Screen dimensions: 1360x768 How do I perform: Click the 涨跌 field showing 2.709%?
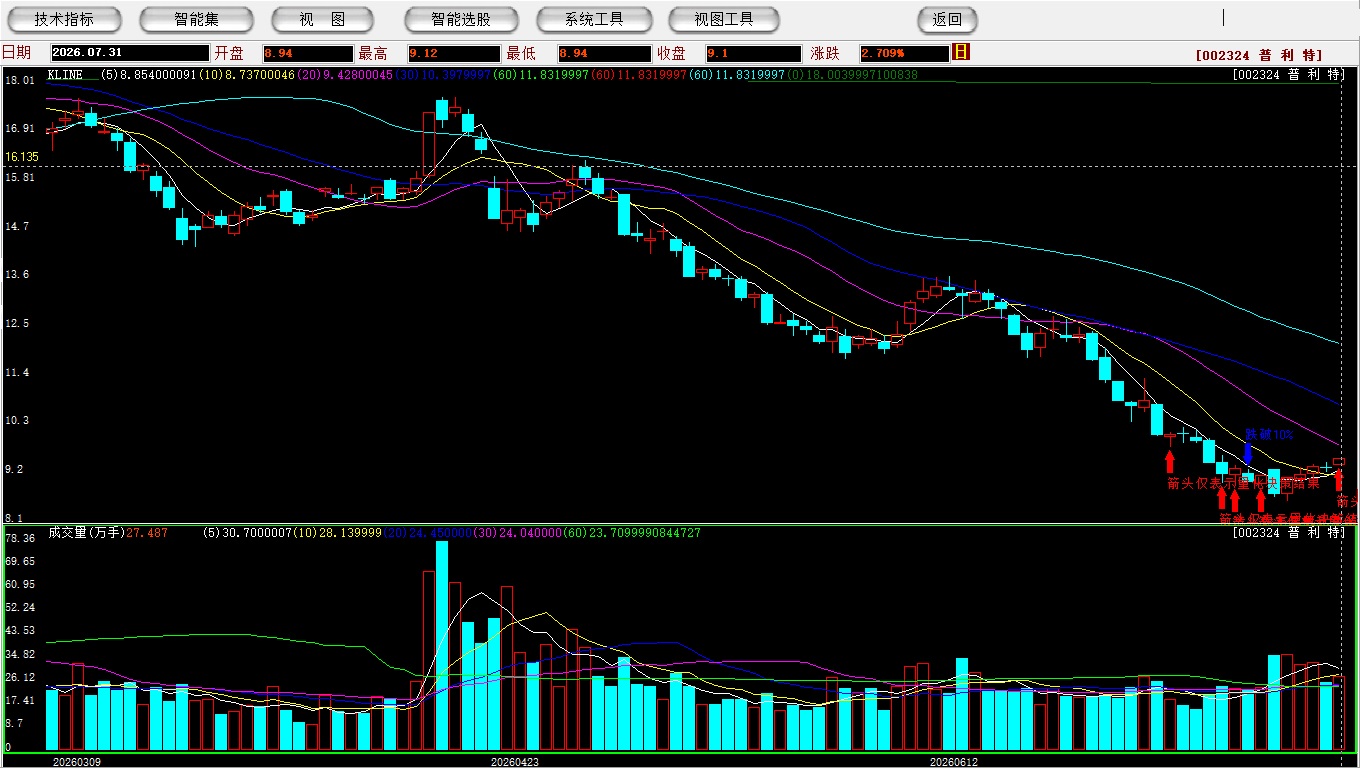pos(903,53)
